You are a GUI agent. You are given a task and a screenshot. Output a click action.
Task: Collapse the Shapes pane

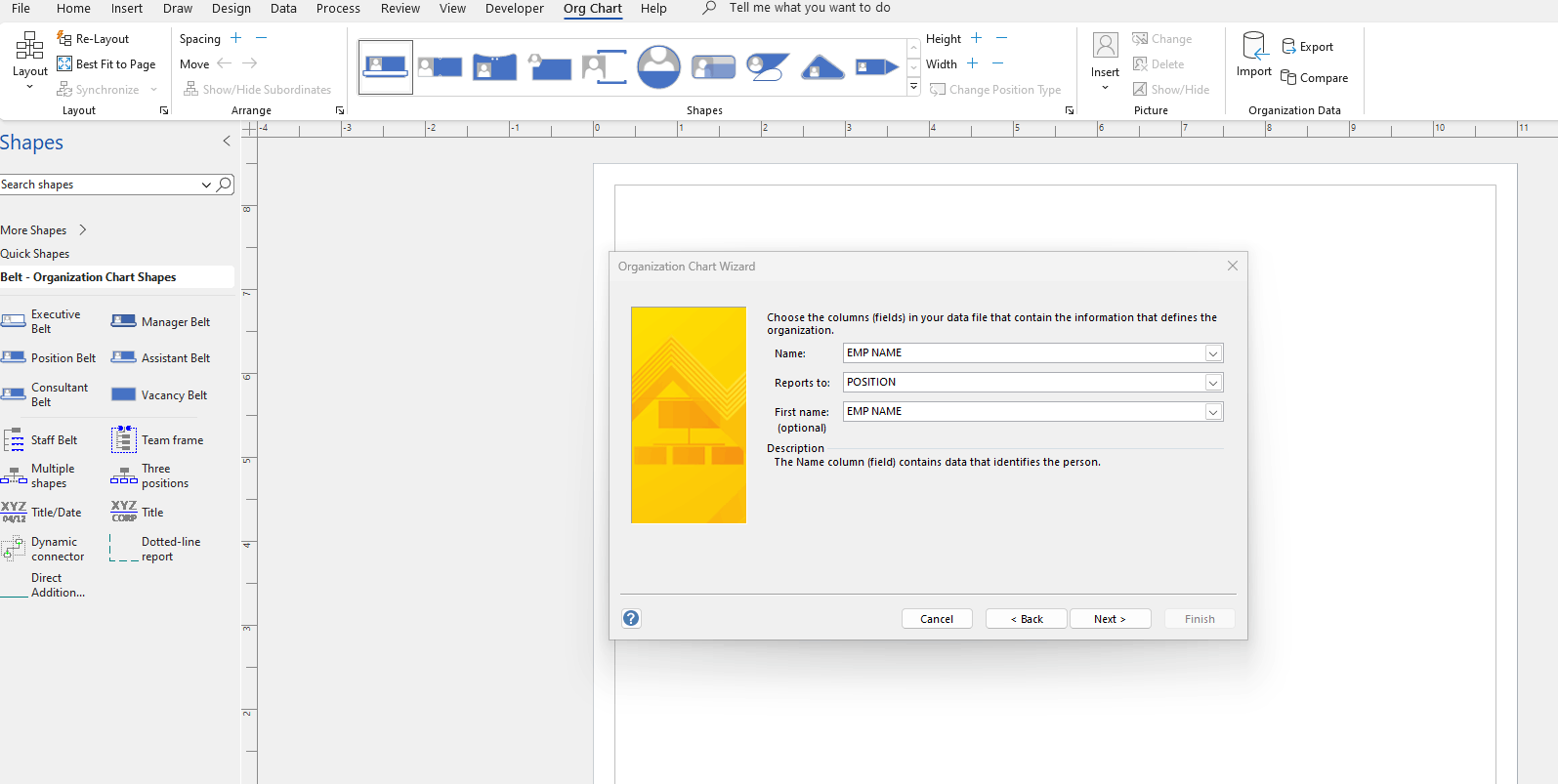pyautogui.click(x=227, y=141)
